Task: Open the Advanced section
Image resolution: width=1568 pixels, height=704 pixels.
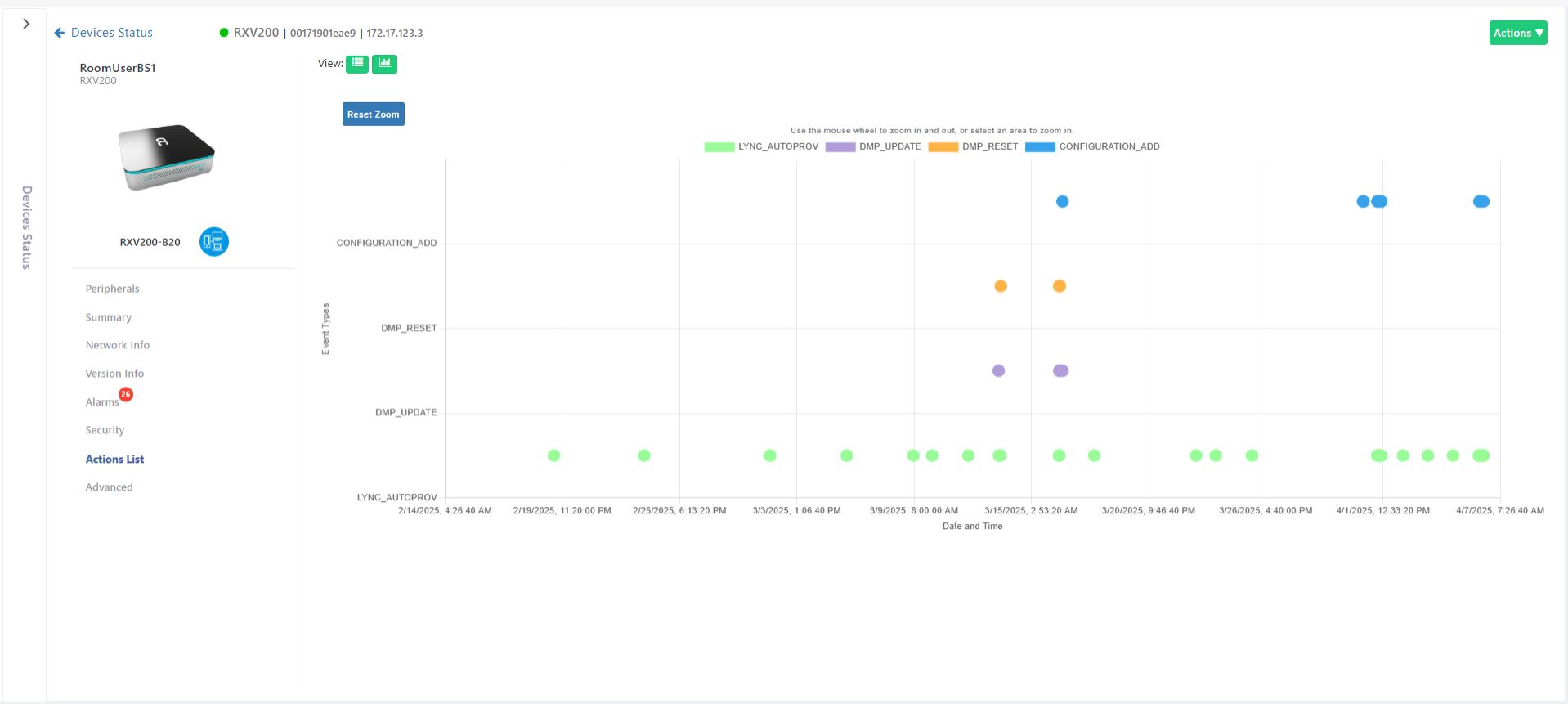Action: click(x=109, y=487)
